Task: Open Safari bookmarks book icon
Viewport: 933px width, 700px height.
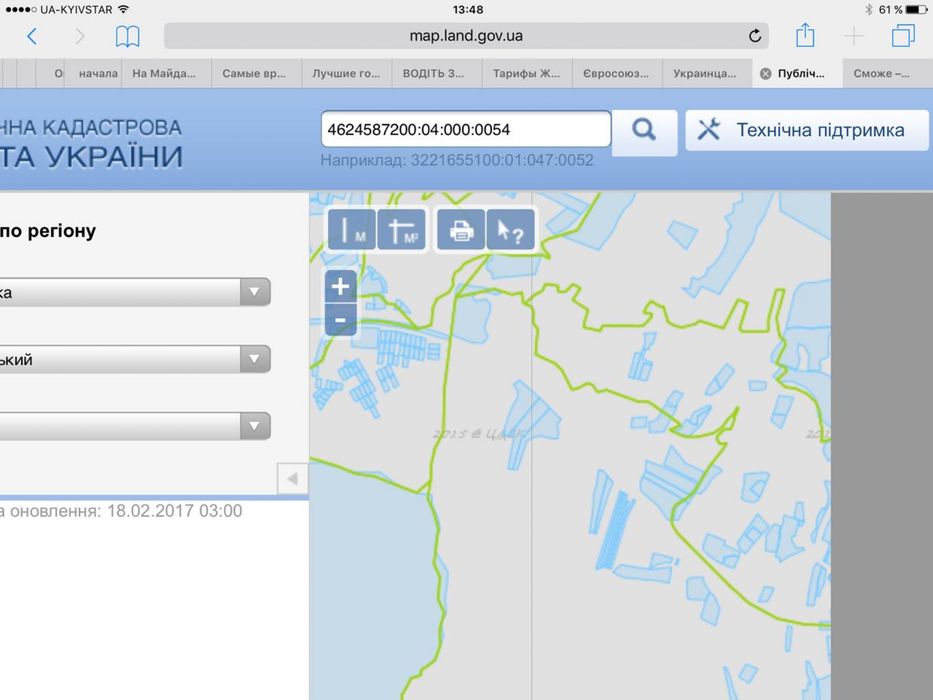Action: [127, 36]
